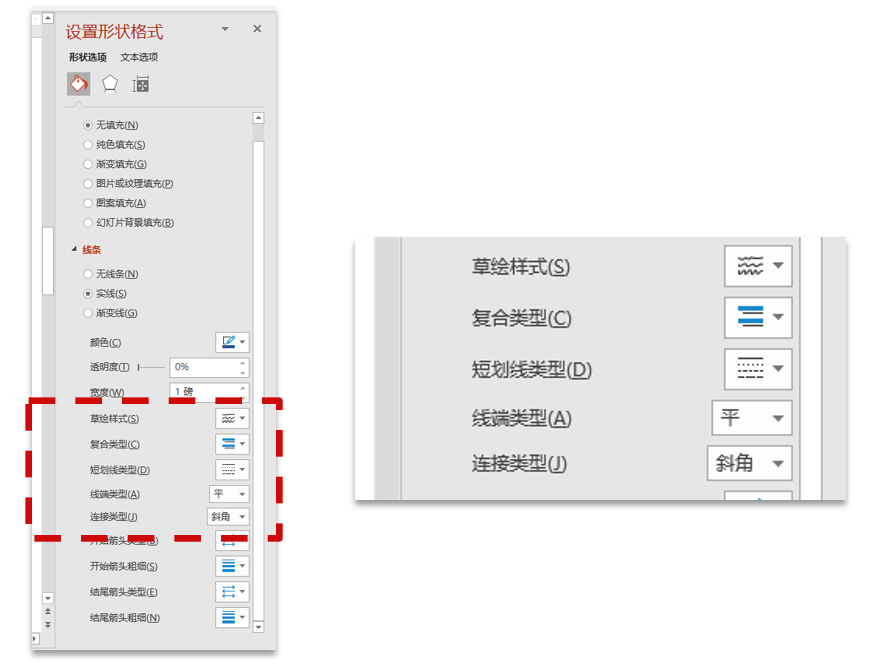Switch to the 文本选项 tab
The height and width of the screenshot is (670, 879).
[x=138, y=57]
